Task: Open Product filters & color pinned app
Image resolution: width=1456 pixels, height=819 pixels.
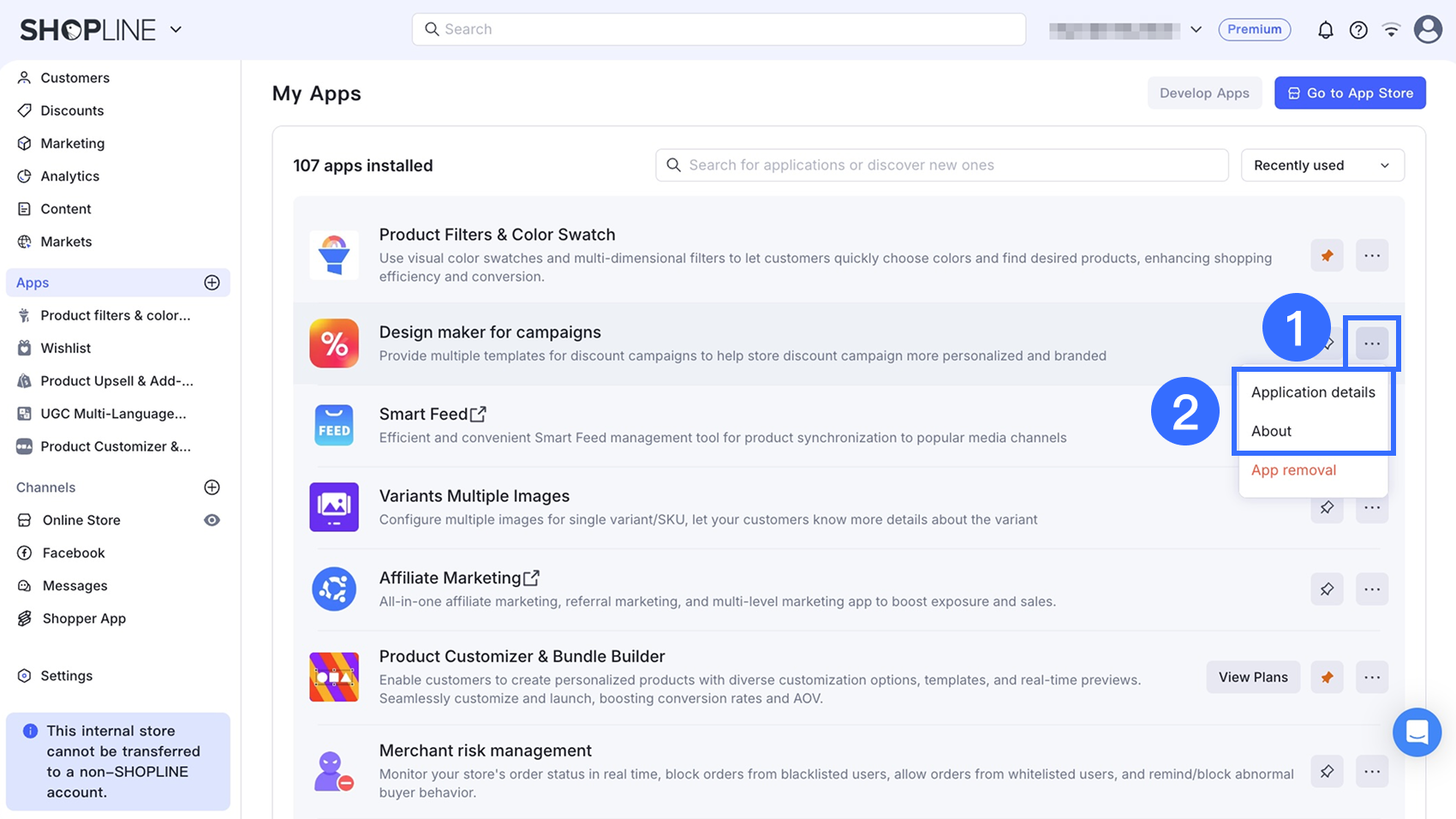Action: tap(117, 315)
